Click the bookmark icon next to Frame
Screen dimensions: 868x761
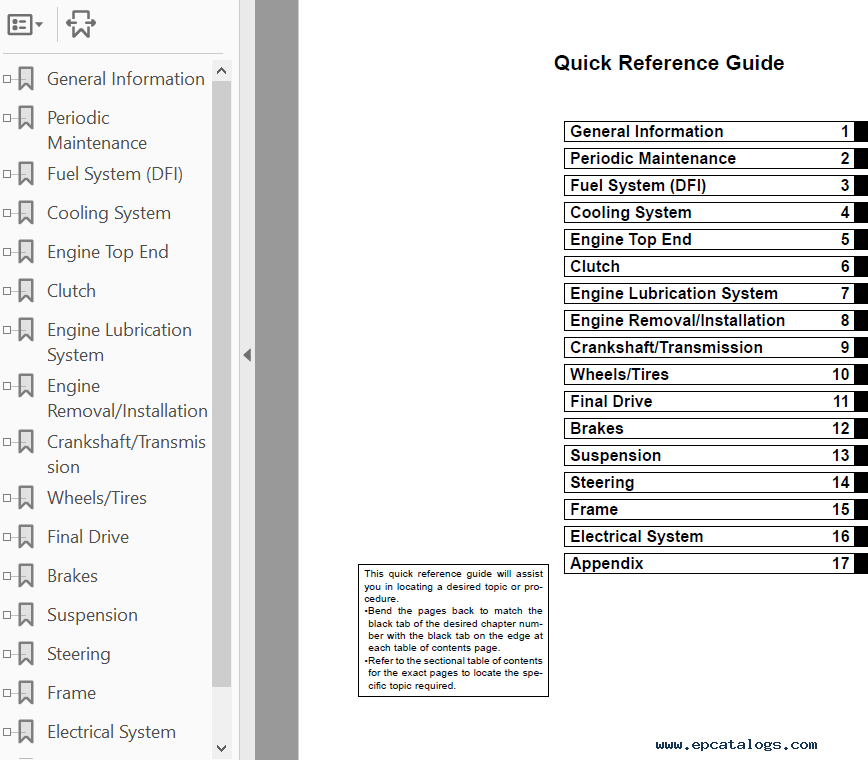tap(26, 694)
